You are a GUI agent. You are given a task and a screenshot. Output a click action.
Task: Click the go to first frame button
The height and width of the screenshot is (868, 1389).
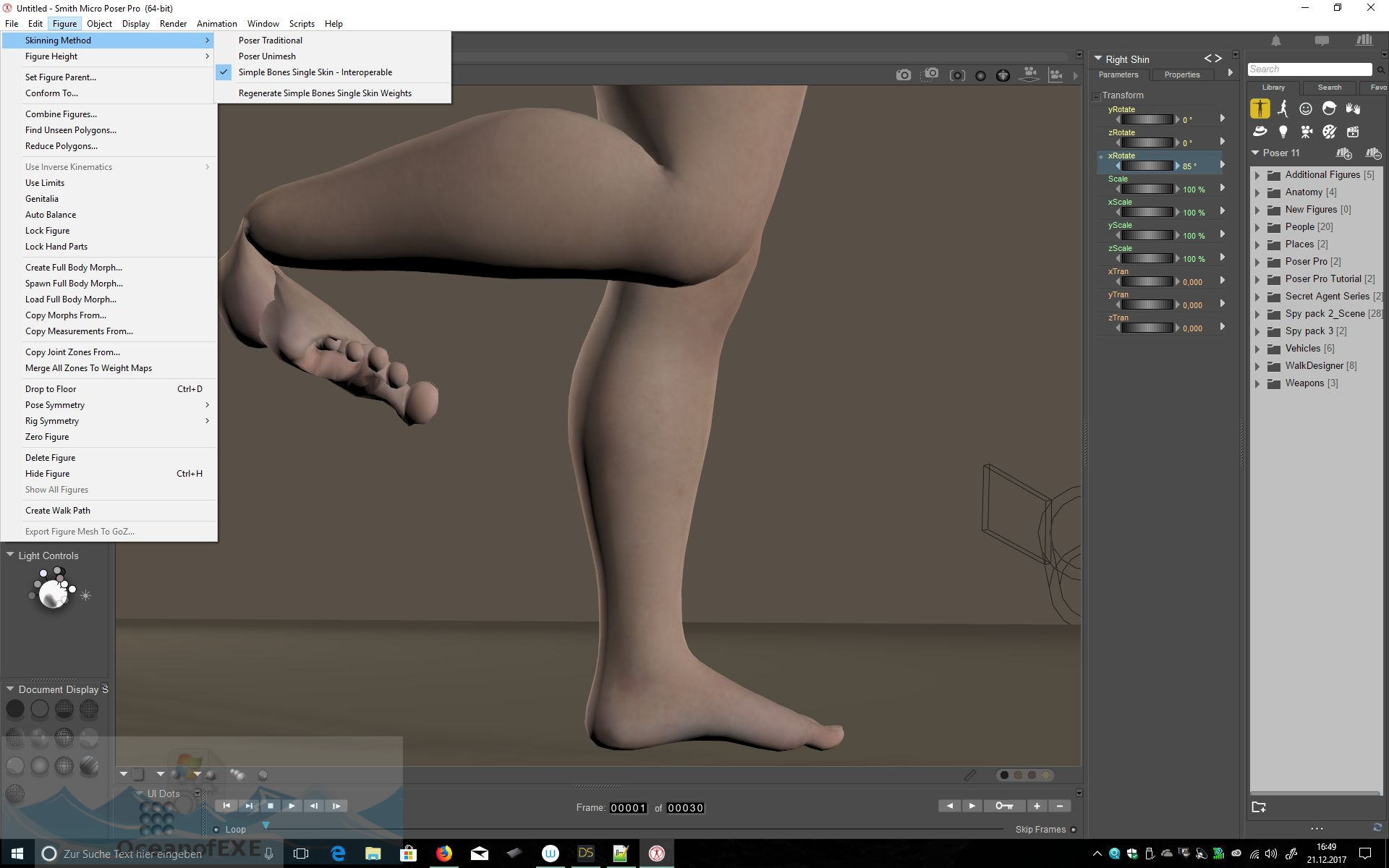226,806
